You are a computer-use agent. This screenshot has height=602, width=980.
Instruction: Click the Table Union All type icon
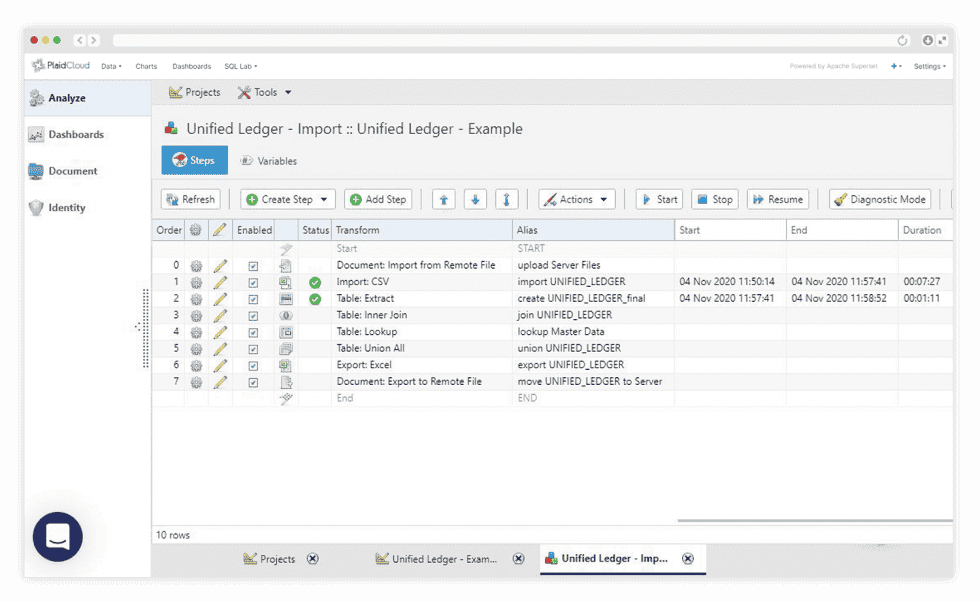click(x=286, y=349)
